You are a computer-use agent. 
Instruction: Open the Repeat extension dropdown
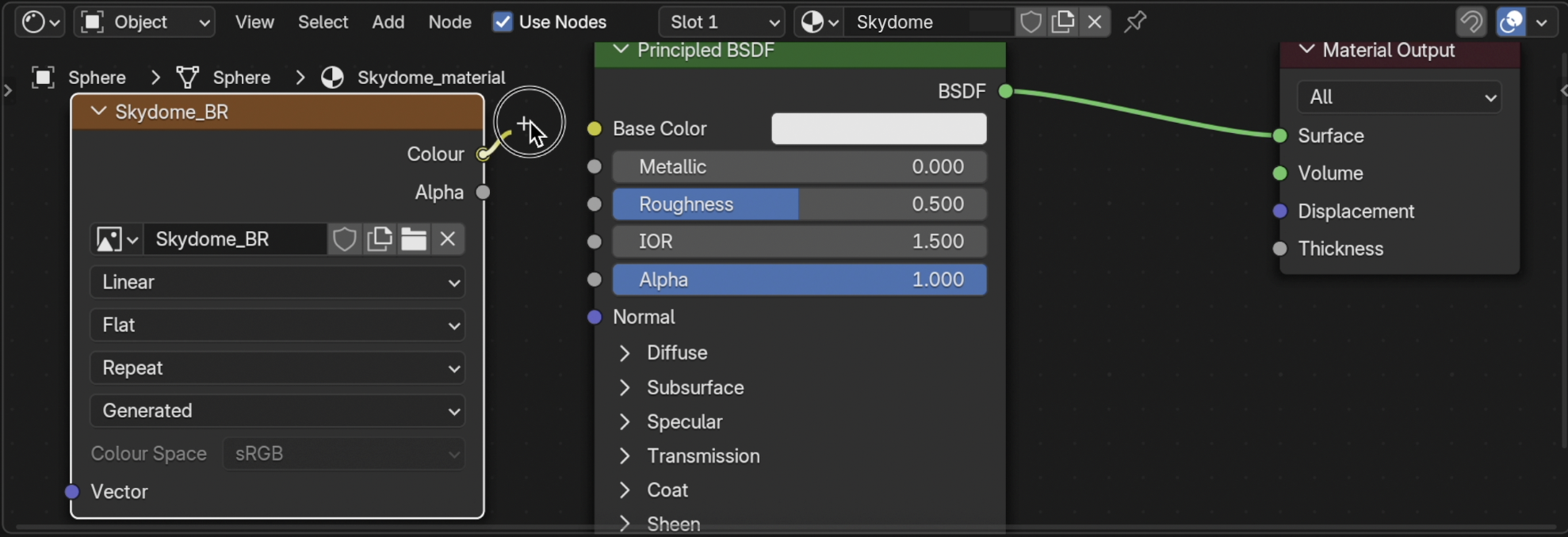coord(277,368)
